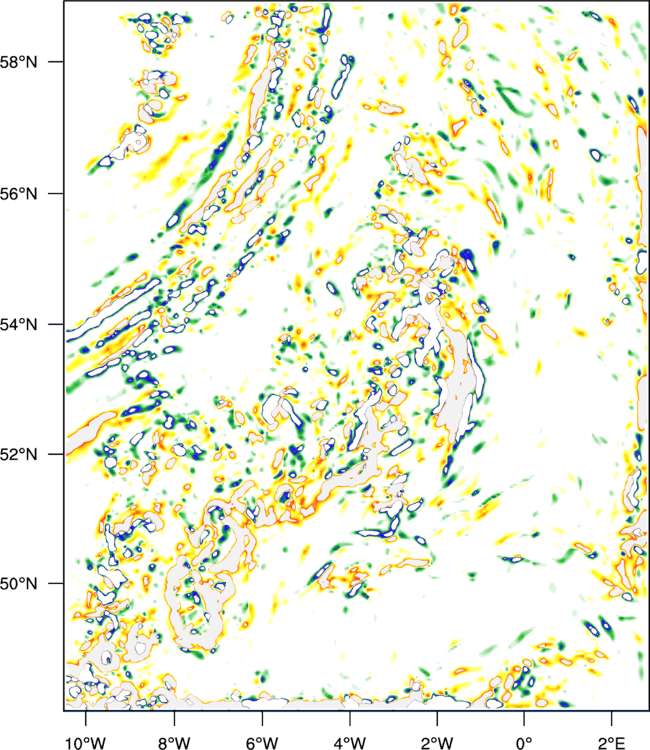Click the 6°W longitude label
The width and height of the screenshot is (650, 750).
tap(262, 743)
